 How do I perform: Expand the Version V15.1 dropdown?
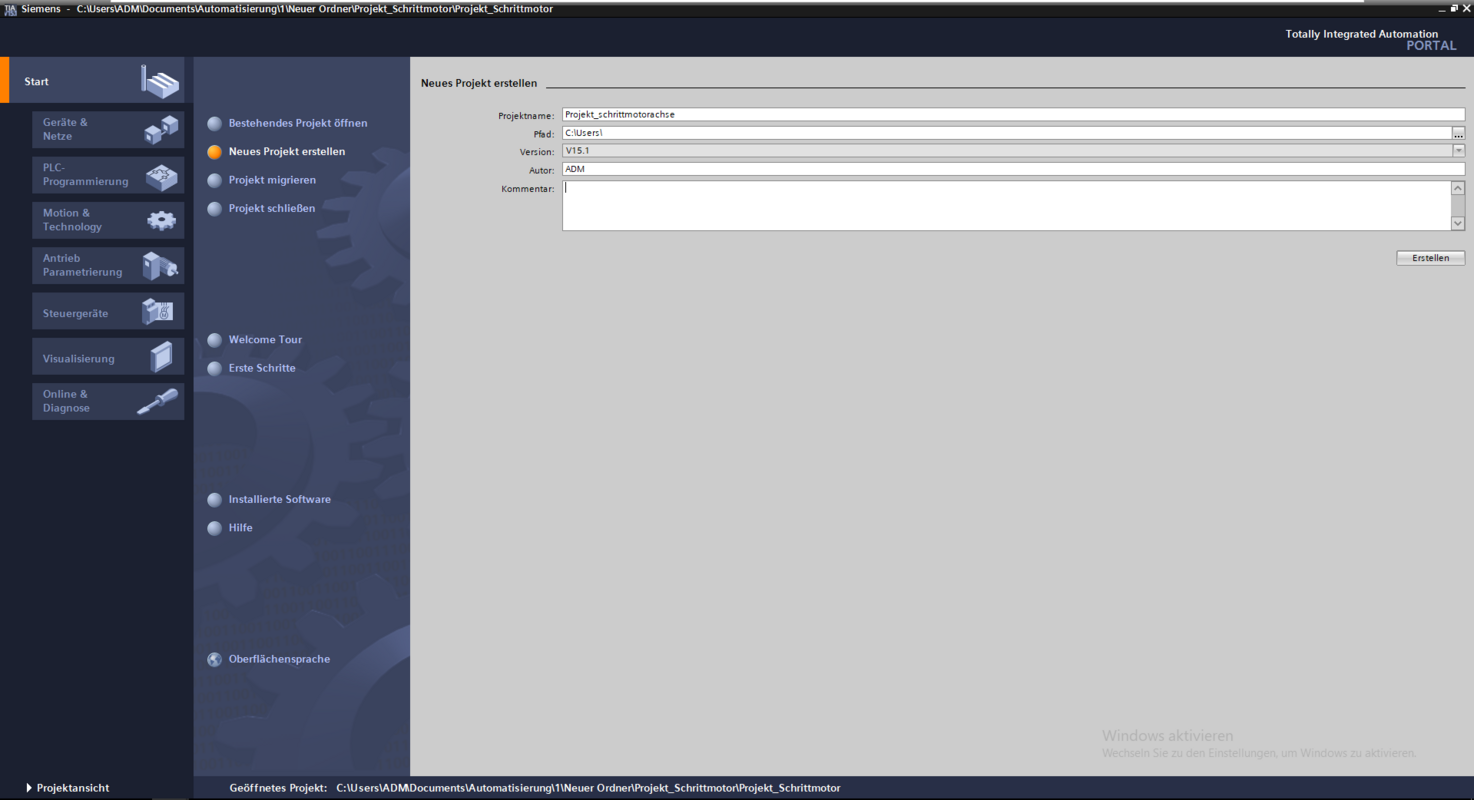coord(1458,151)
